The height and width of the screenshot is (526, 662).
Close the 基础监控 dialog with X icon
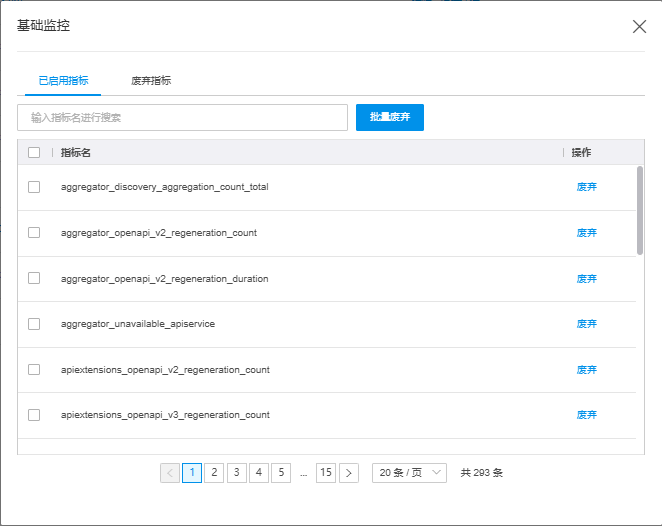639,26
